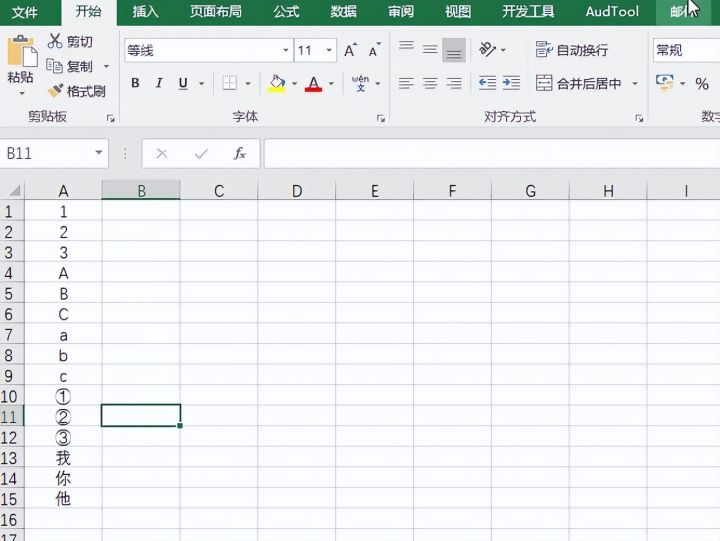The height and width of the screenshot is (541, 720).
Task: Open number format box 常规
Action: tap(686, 50)
